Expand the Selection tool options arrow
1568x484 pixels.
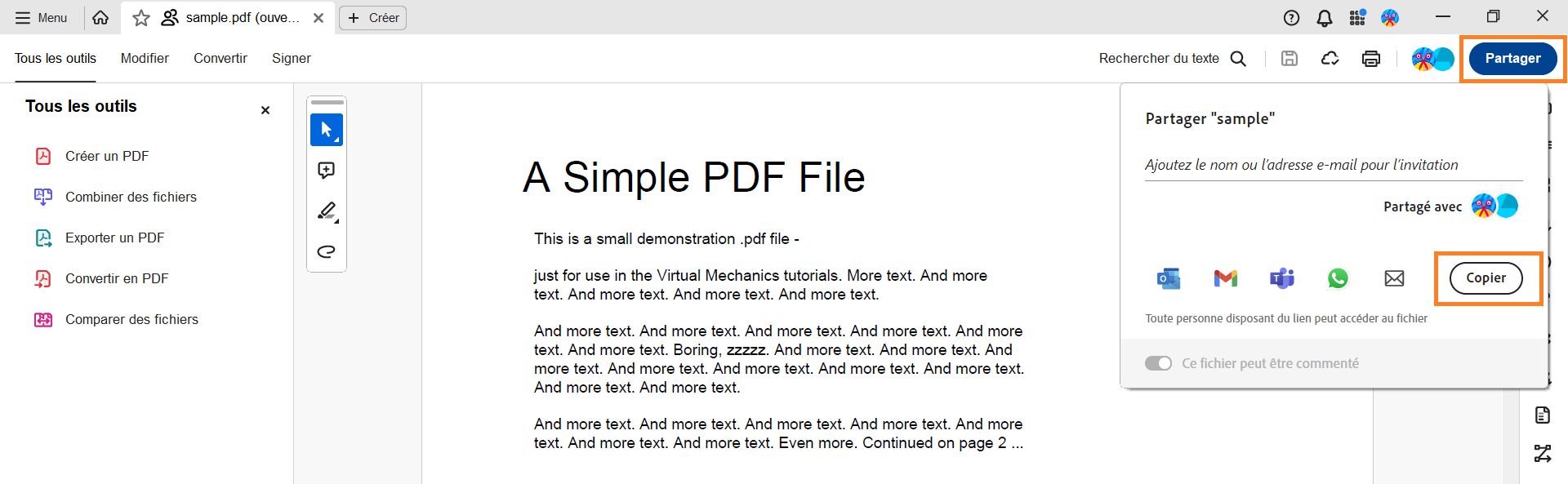pyautogui.click(x=335, y=140)
